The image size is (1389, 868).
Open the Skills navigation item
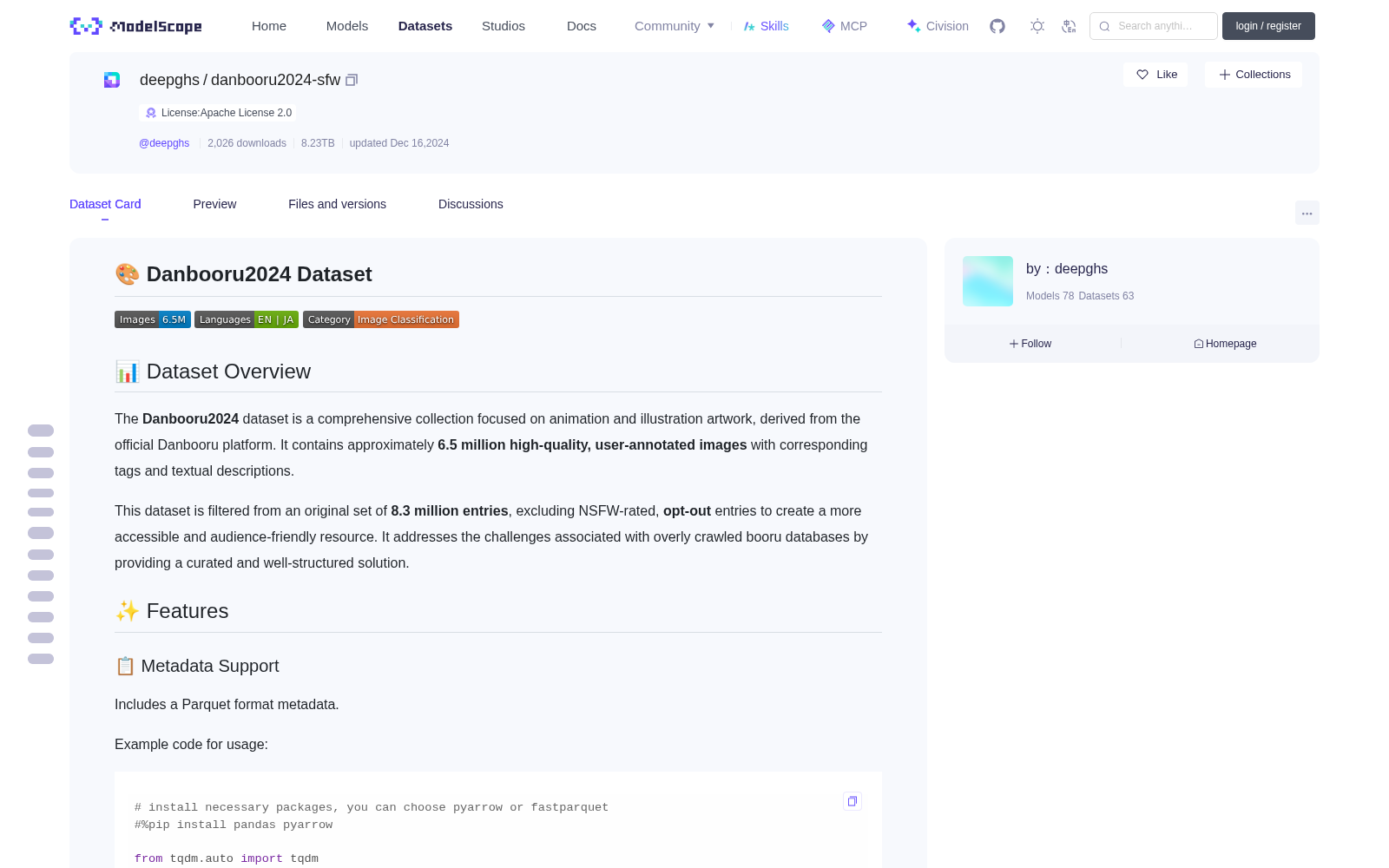tap(766, 26)
